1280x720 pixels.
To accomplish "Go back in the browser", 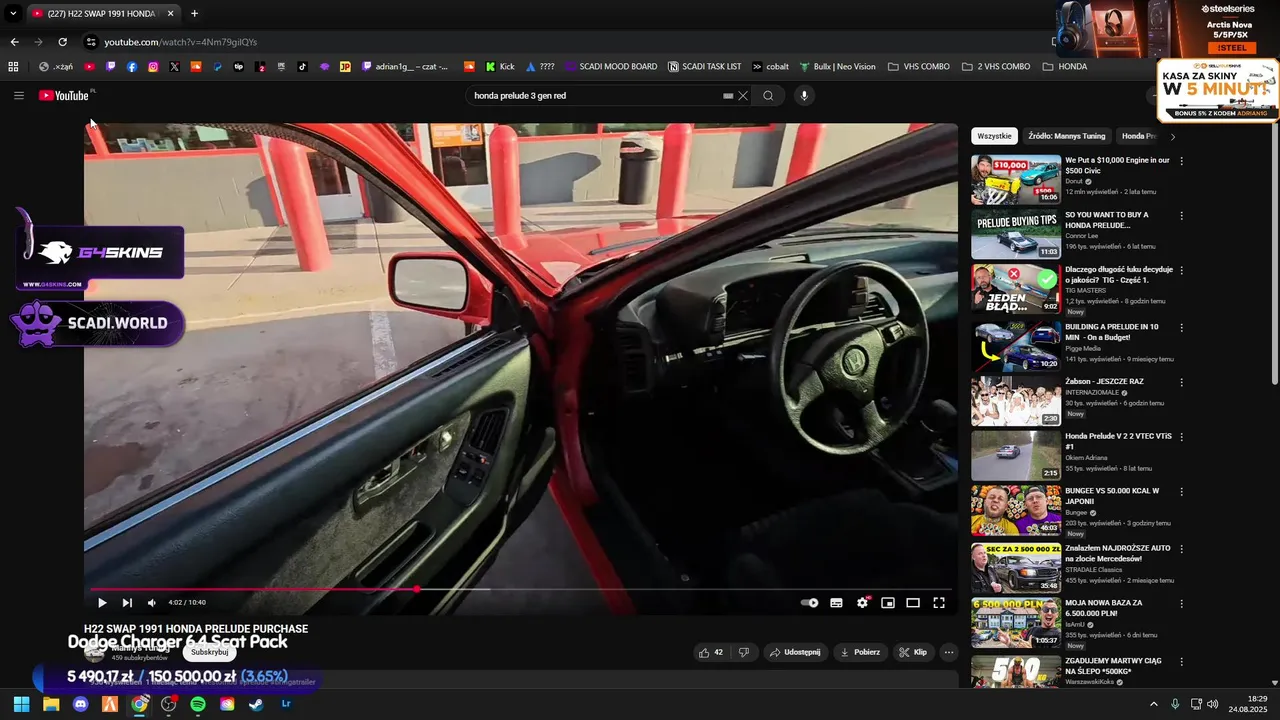I will pos(14,42).
